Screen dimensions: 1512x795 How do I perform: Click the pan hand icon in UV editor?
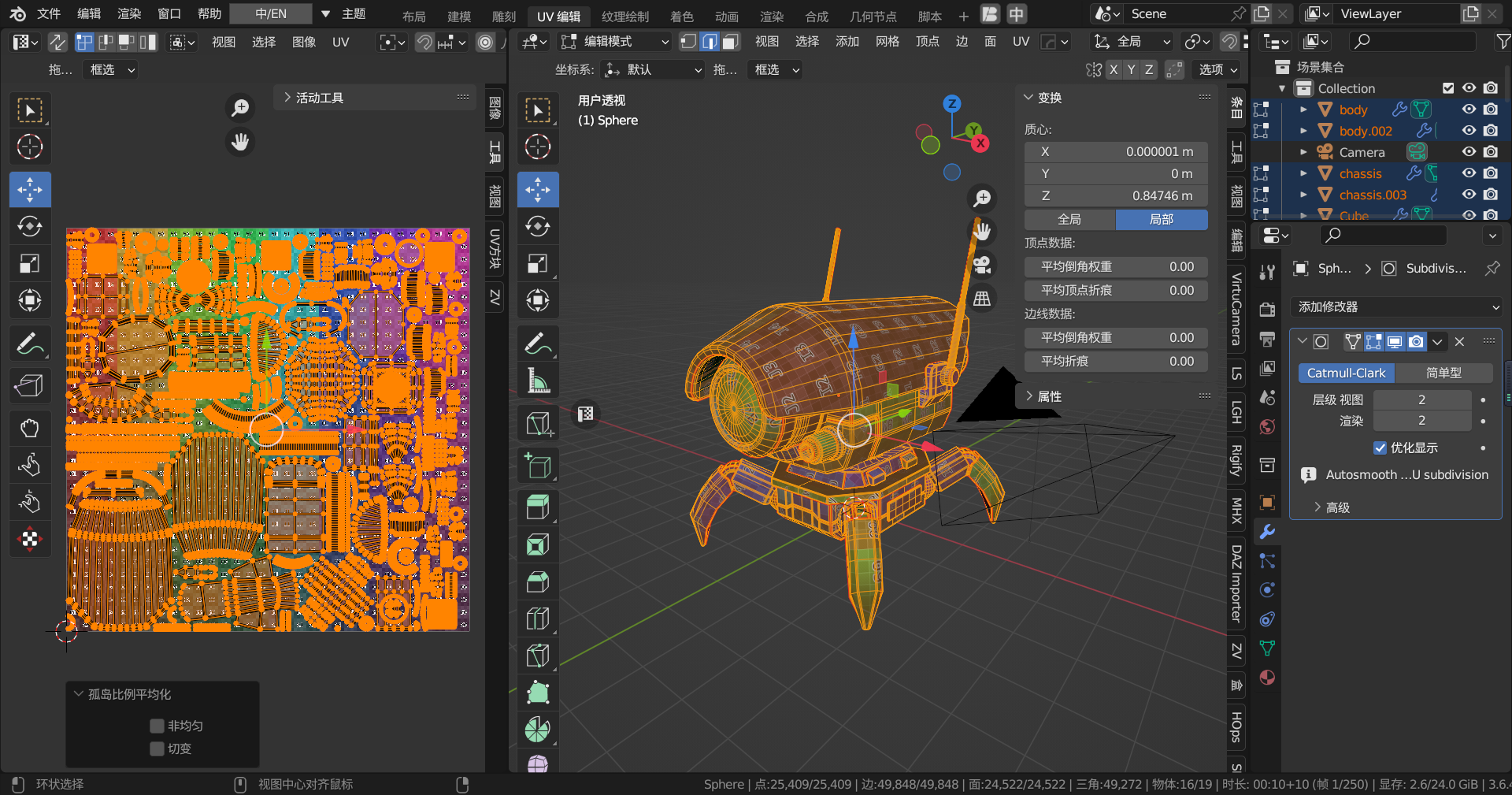(240, 142)
